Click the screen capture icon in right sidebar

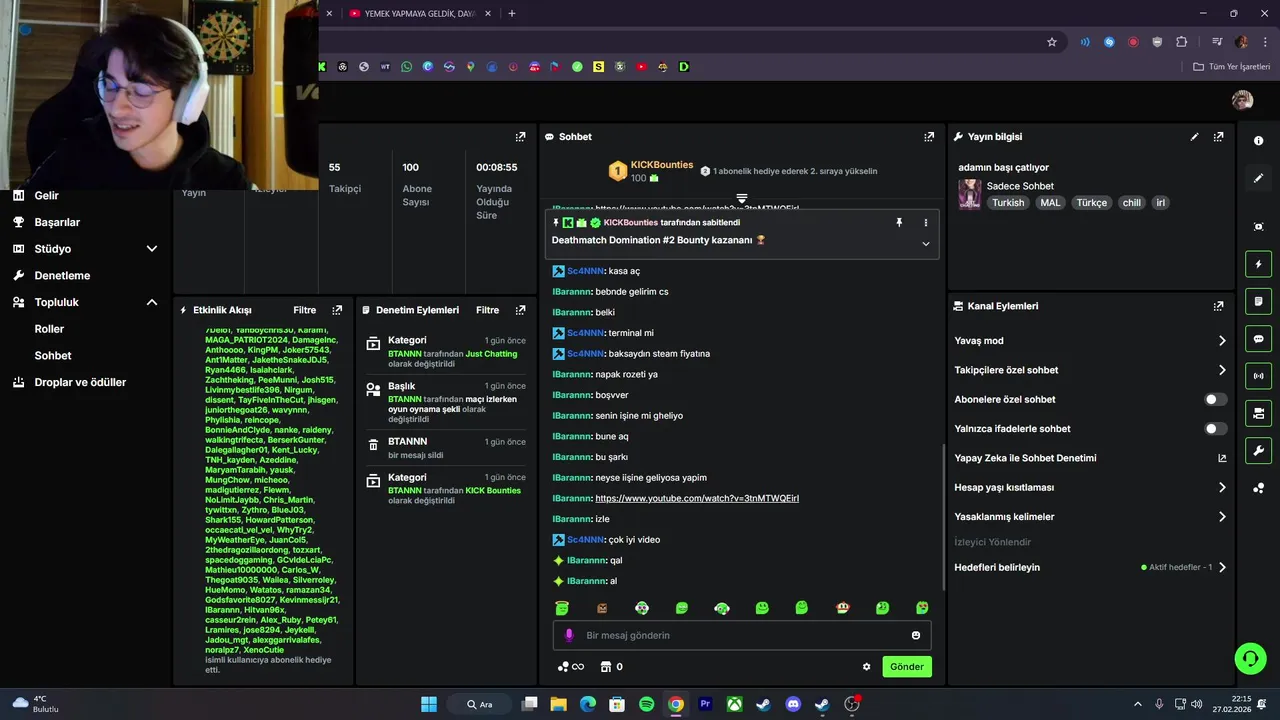pos(1258,227)
